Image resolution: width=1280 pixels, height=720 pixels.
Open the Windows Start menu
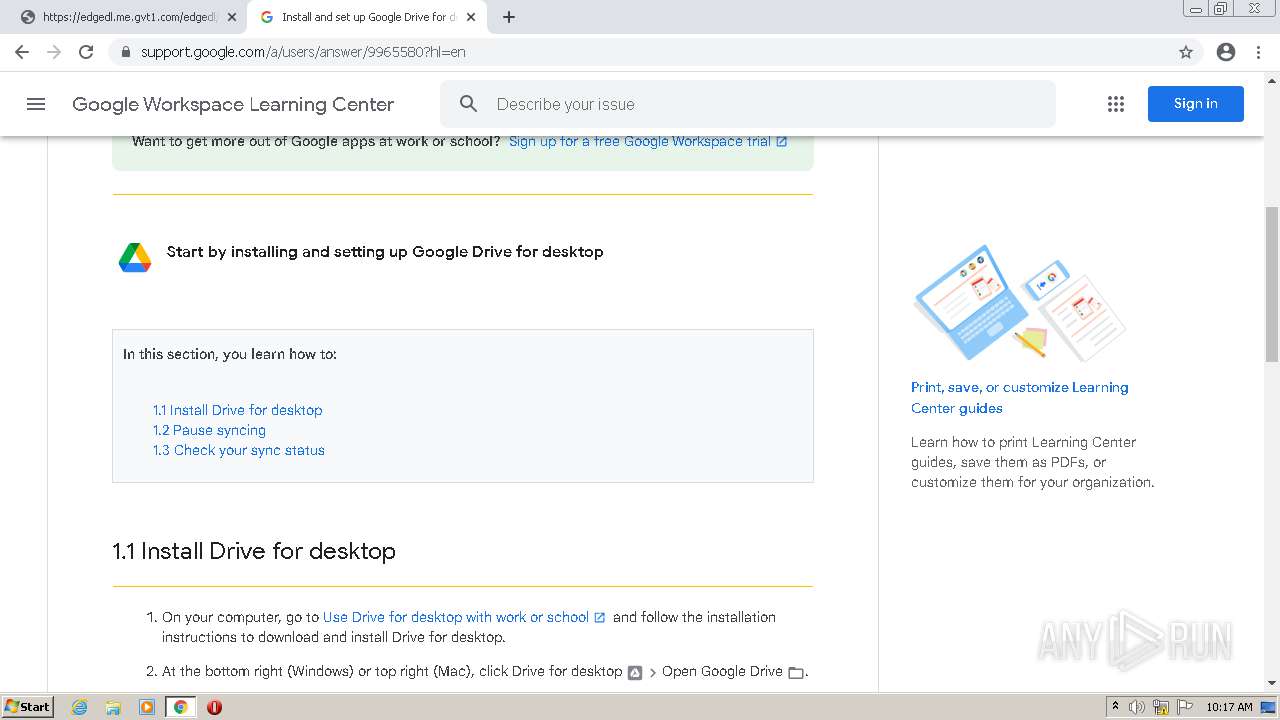tap(27, 707)
